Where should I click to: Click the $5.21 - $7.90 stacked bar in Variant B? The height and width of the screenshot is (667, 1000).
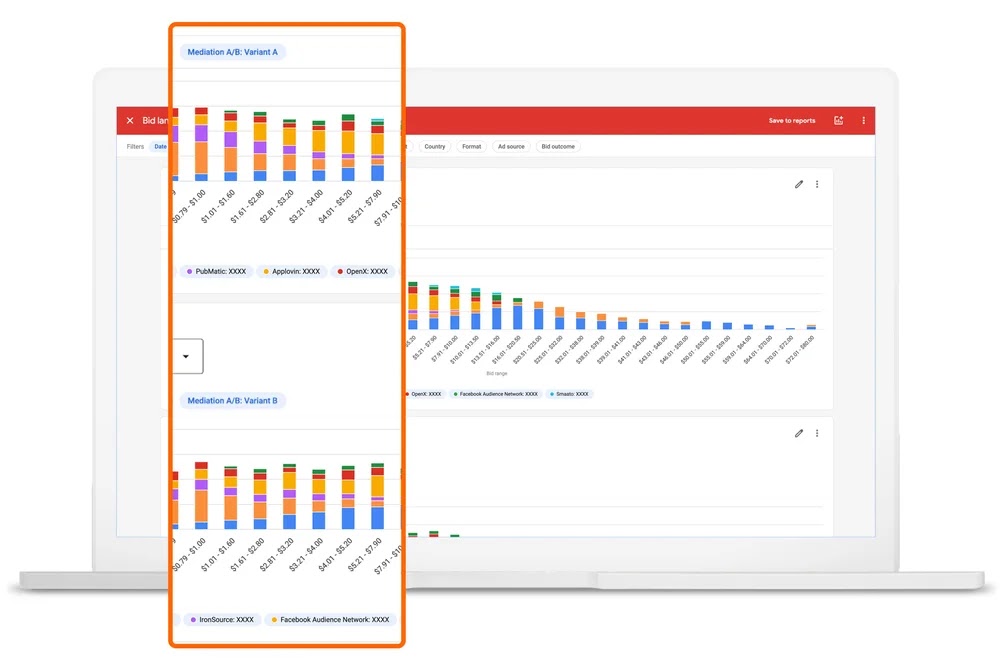pyautogui.click(x=378, y=496)
